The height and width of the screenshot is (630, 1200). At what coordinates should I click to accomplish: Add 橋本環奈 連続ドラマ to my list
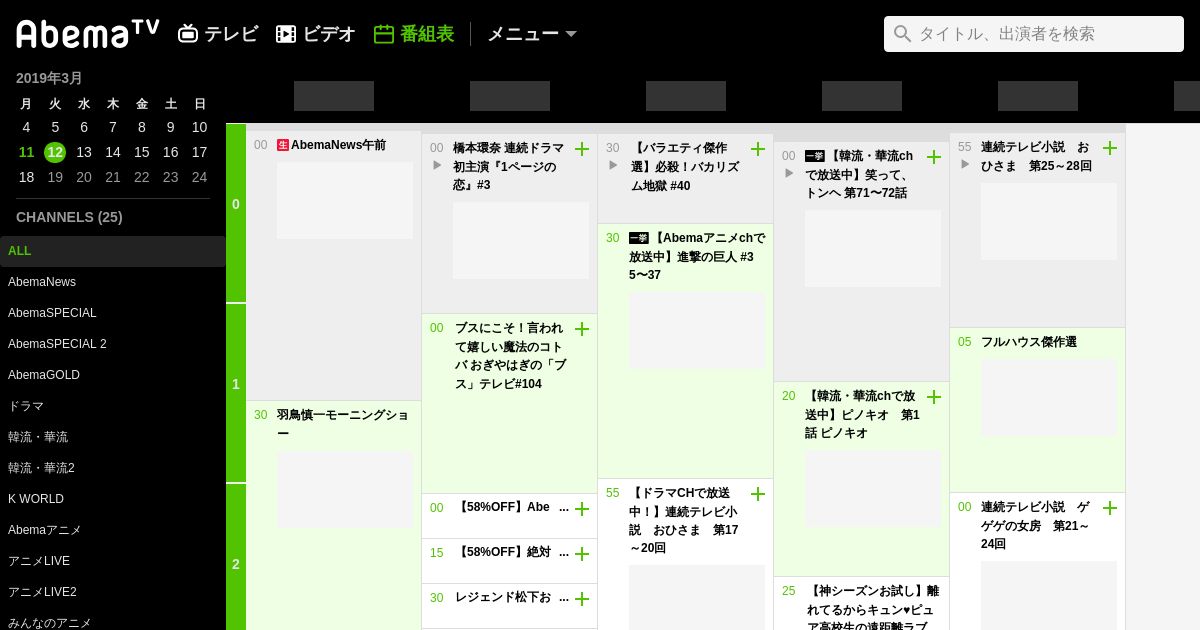582,149
